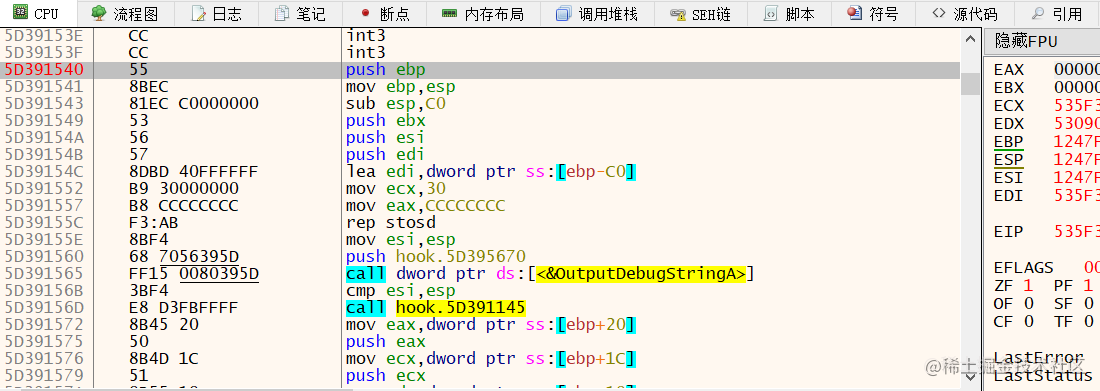
Task: Switch to the 内存布局 tab
Action: pos(483,13)
